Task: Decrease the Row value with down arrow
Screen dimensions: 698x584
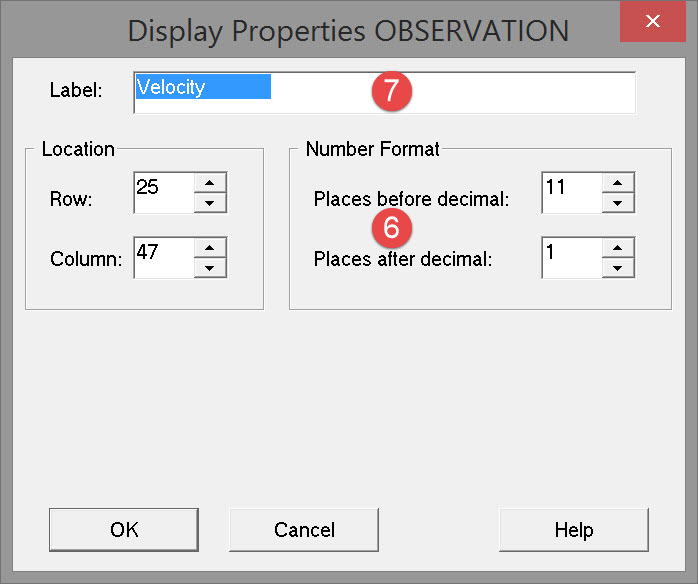Action: pos(209,203)
